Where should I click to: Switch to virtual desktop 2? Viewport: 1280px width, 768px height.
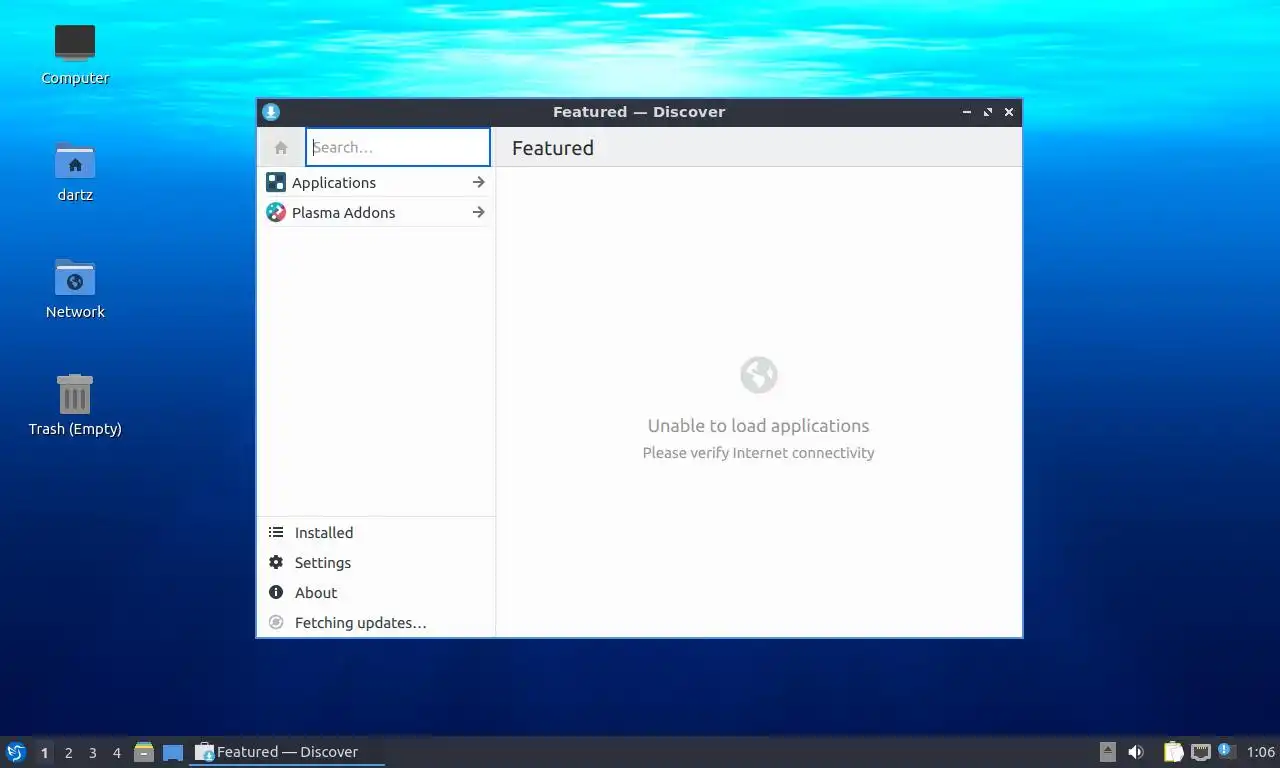pos(68,752)
